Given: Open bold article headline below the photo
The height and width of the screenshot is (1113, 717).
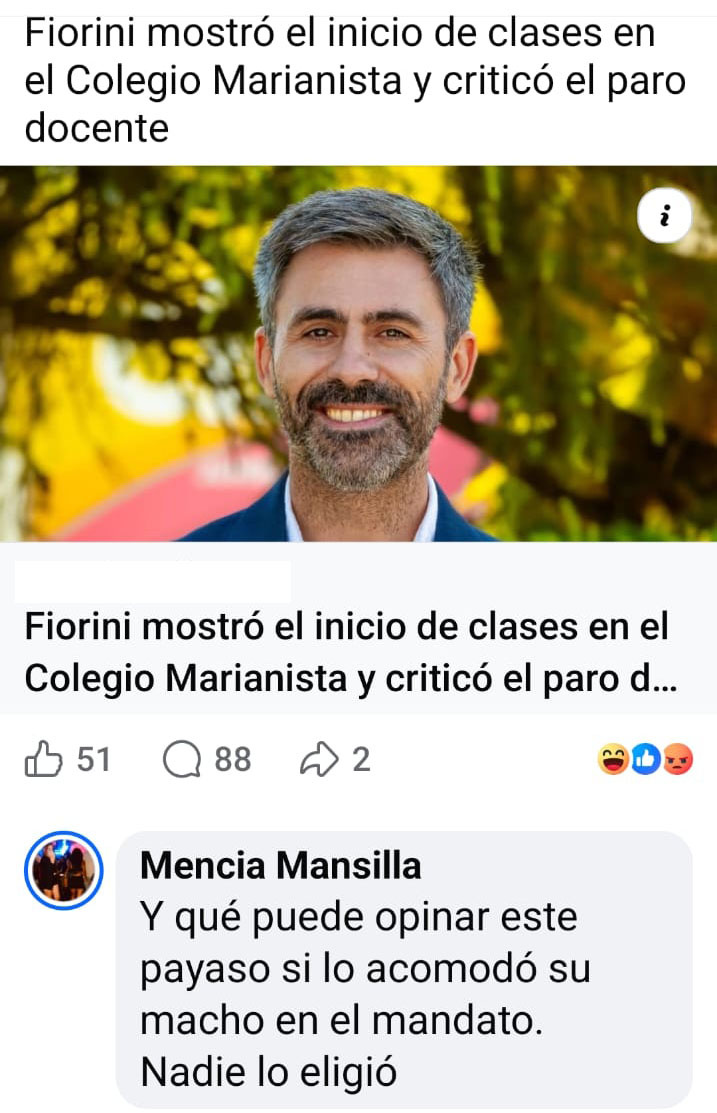Looking at the screenshot, I should (351, 652).
